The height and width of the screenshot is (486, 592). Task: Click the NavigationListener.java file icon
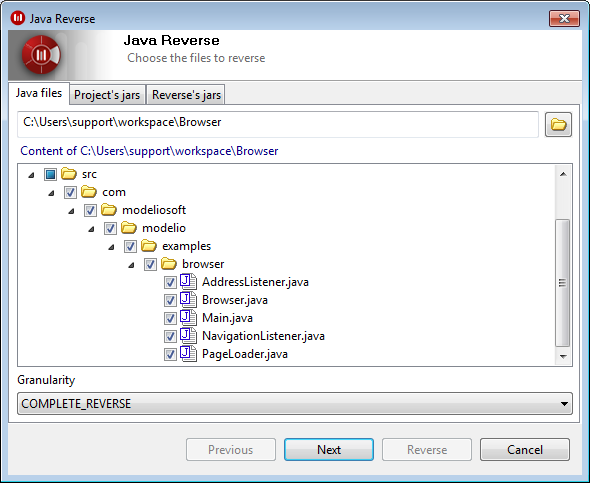point(188,336)
